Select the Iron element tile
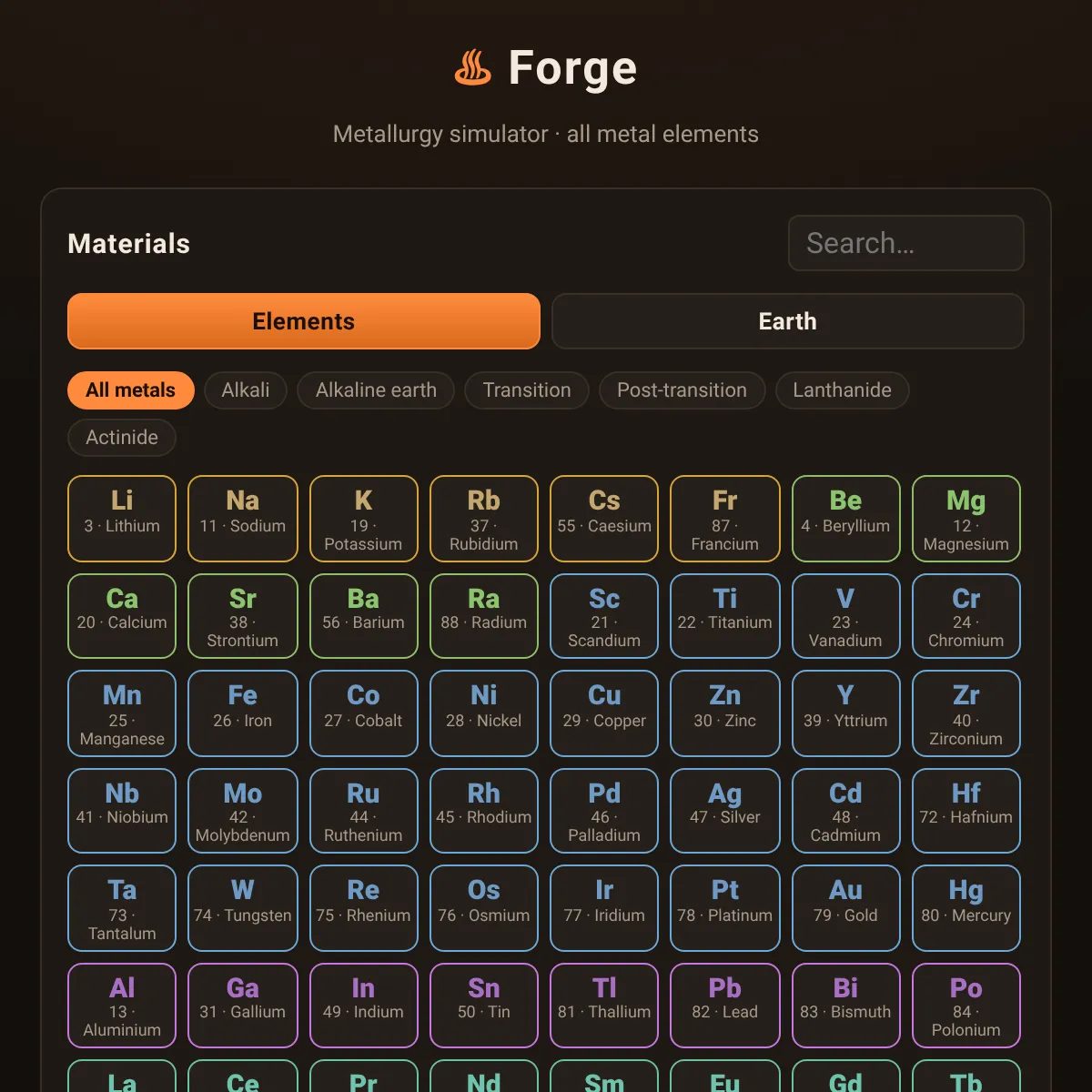Image resolution: width=1092 pixels, height=1092 pixels. click(x=243, y=713)
